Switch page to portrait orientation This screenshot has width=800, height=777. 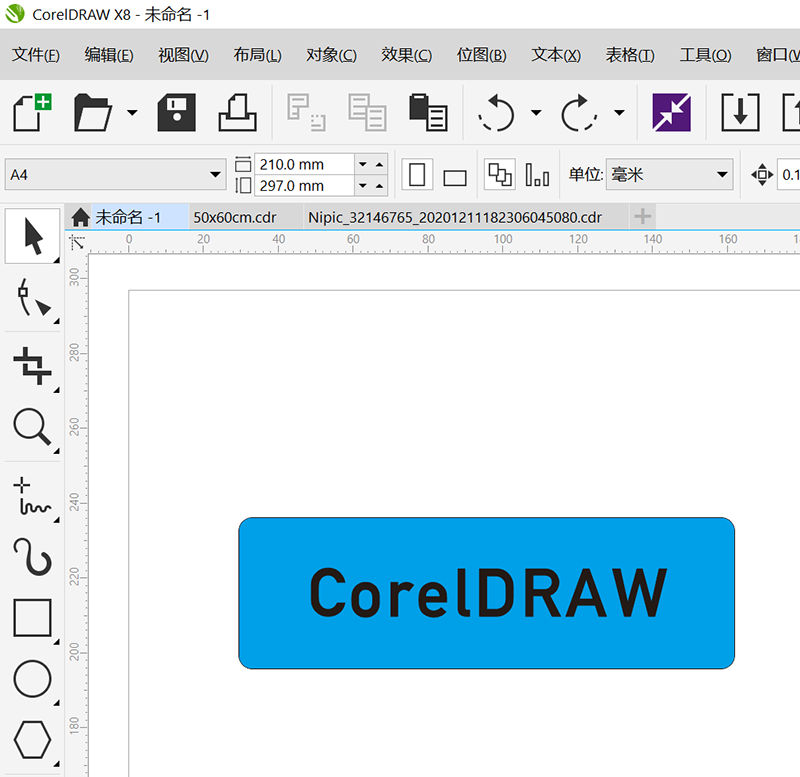[418, 176]
